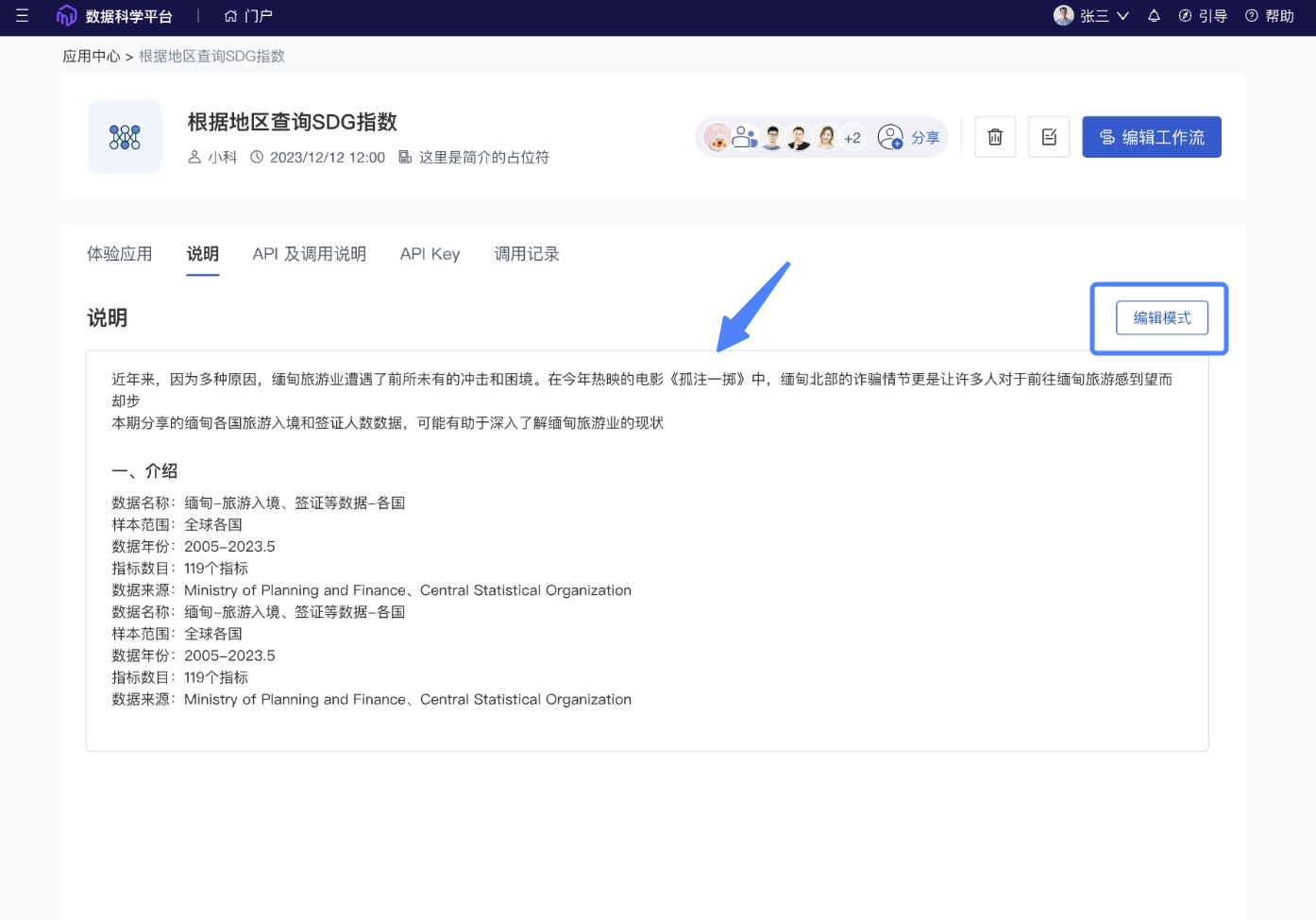Open the hamburger menu in top bar
1316x920 pixels.
tap(22, 16)
